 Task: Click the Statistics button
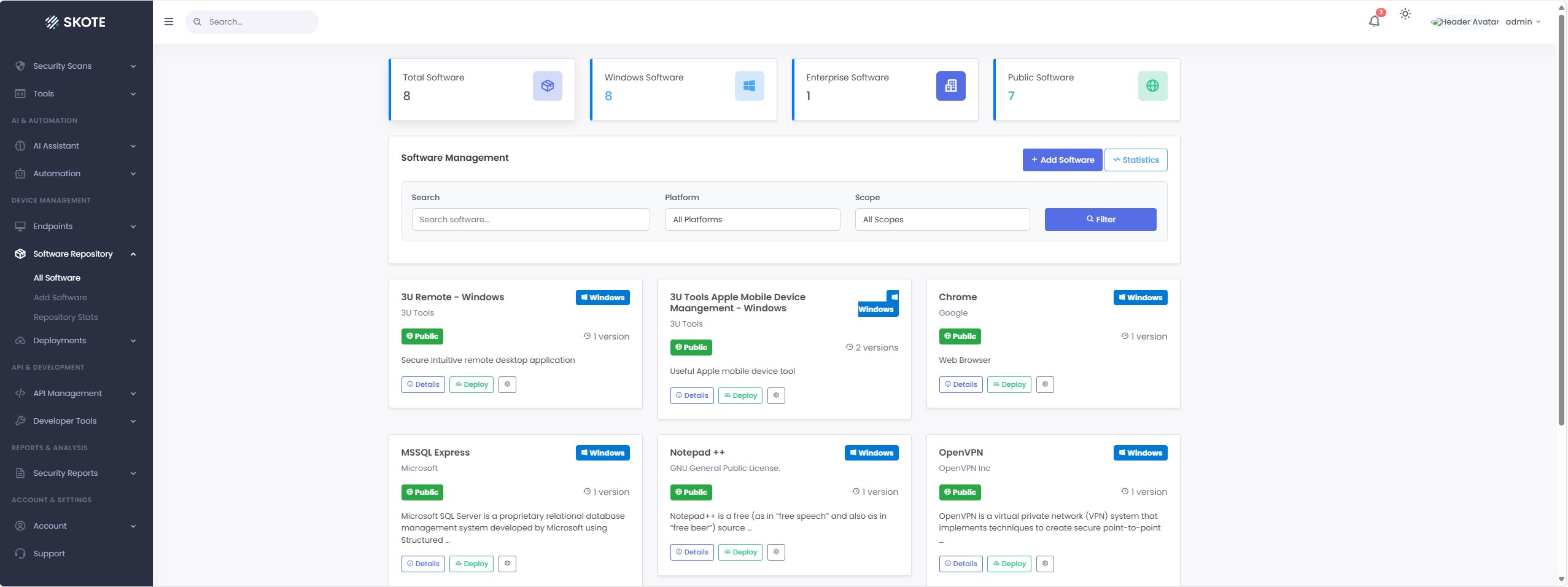click(1136, 160)
